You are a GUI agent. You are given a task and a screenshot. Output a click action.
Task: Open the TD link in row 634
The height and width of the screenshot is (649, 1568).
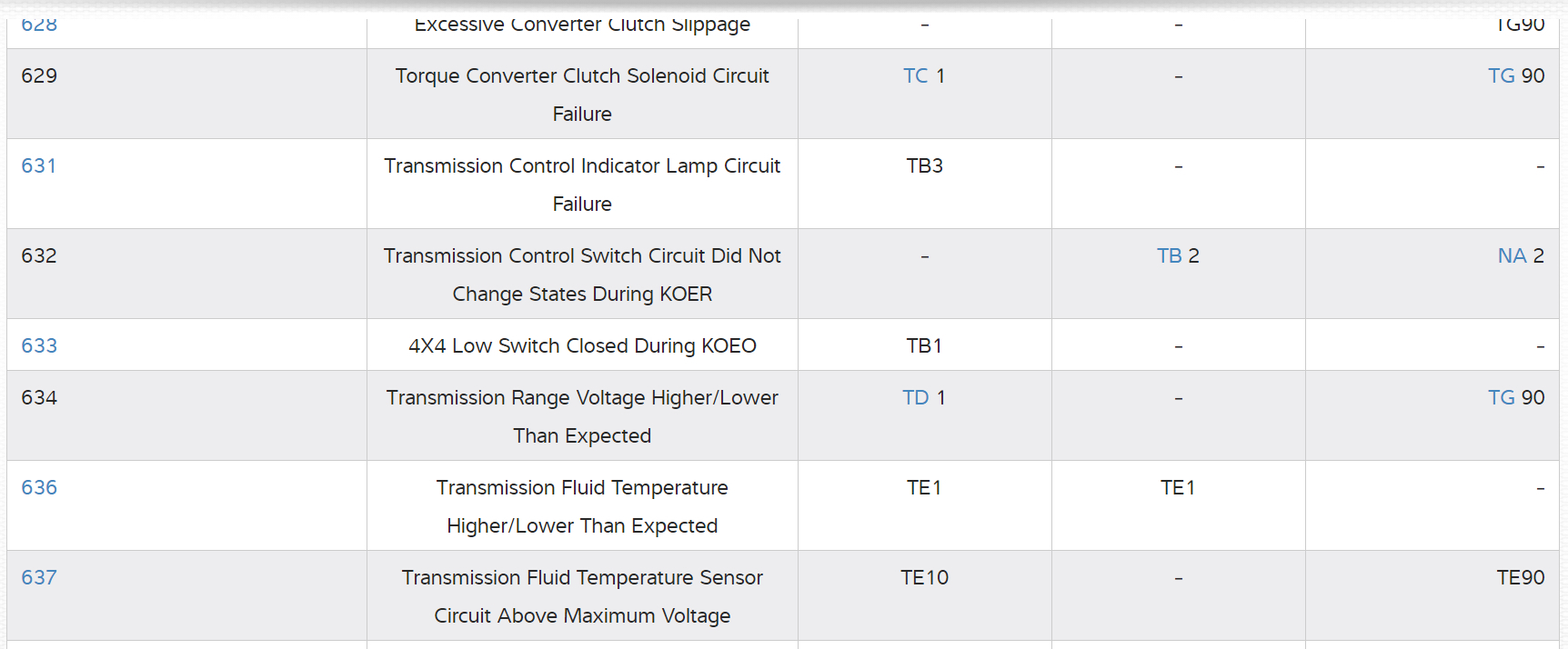coord(915,397)
